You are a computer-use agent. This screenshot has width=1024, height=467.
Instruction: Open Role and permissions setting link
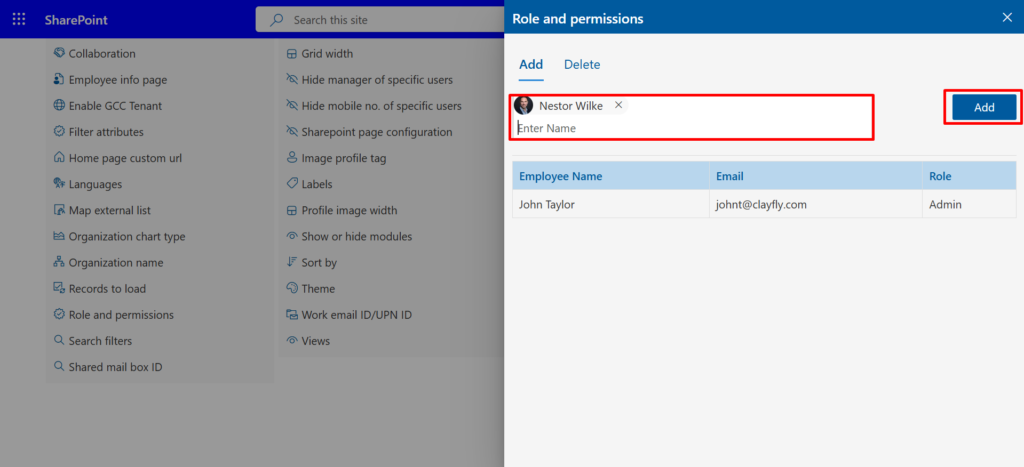tap(121, 315)
